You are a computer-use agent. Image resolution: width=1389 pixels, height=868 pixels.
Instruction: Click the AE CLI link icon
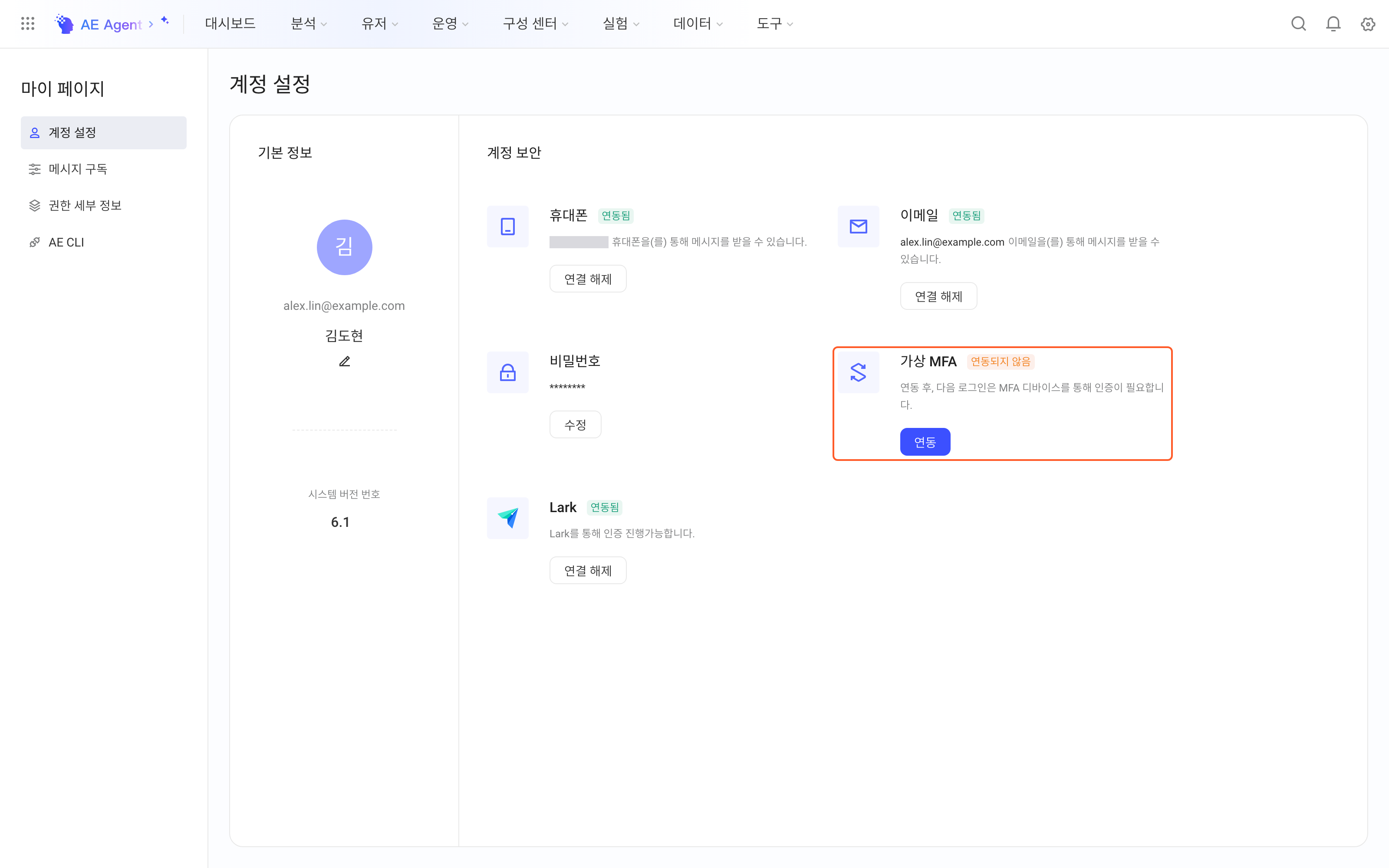point(34,242)
